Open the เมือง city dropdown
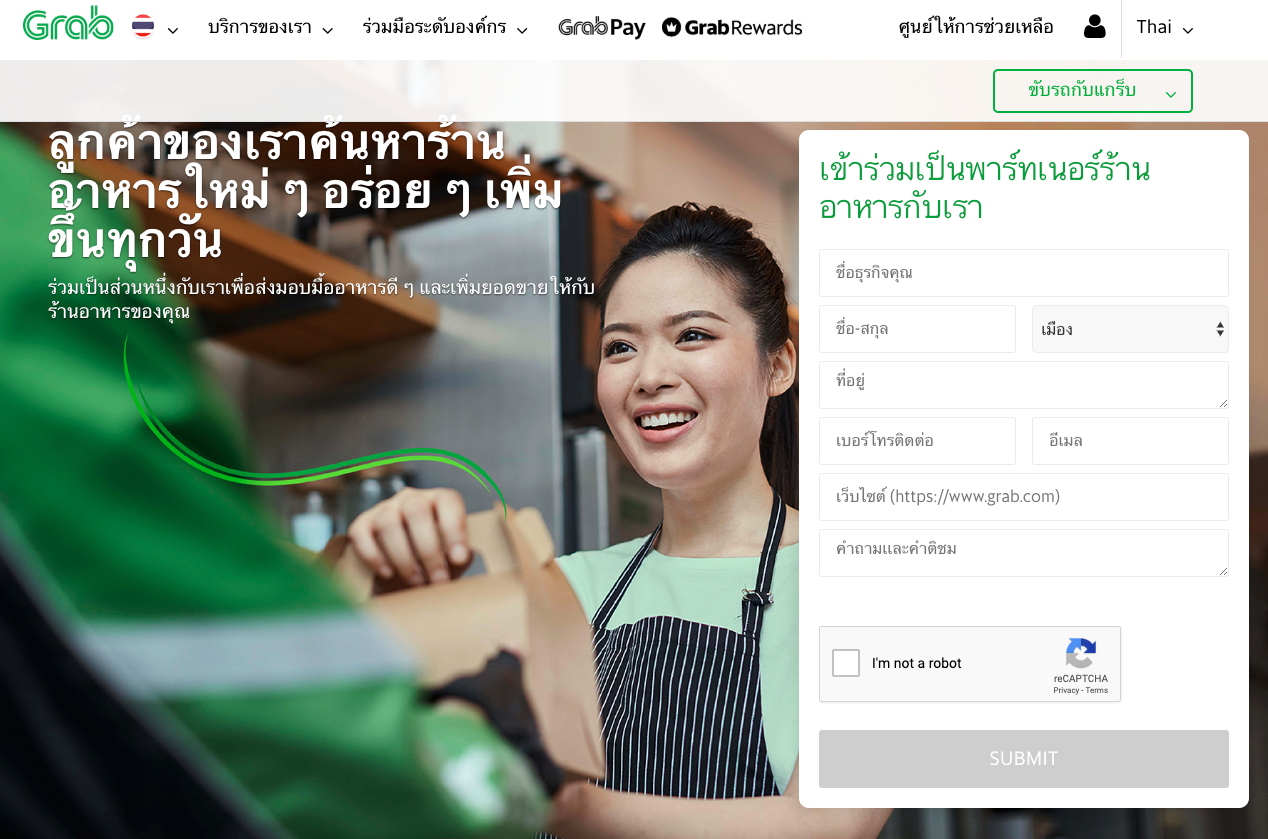This screenshot has width=1268, height=839. point(1130,329)
